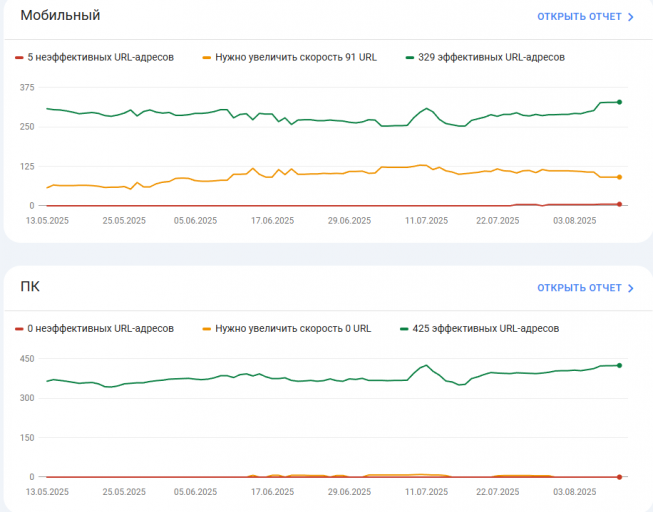The image size is (653, 512).
Task: Click the green endpoint dot on the ПК chart
Action: tap(619, 365)
